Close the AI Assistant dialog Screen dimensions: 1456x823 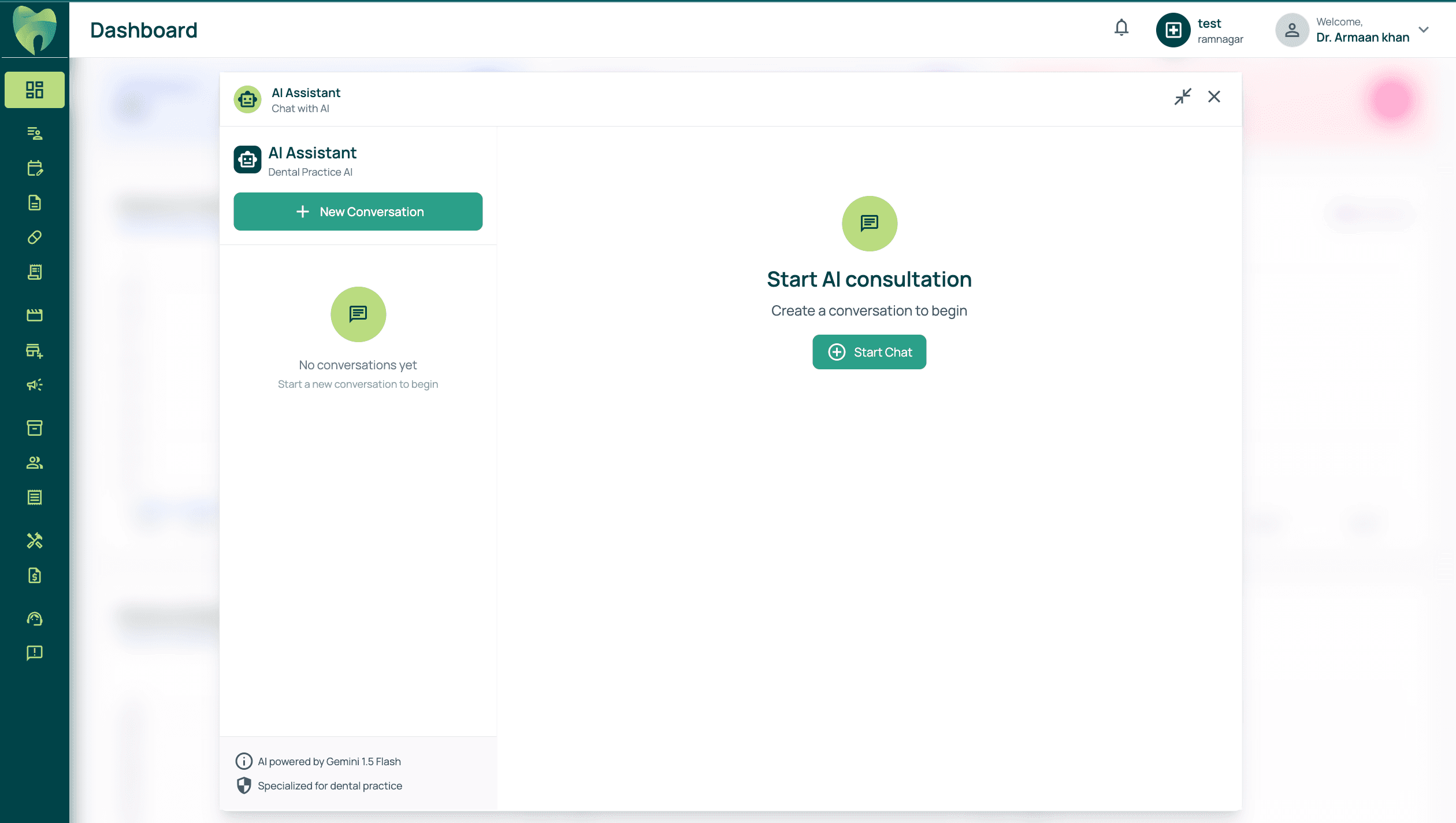point(1214,97)
